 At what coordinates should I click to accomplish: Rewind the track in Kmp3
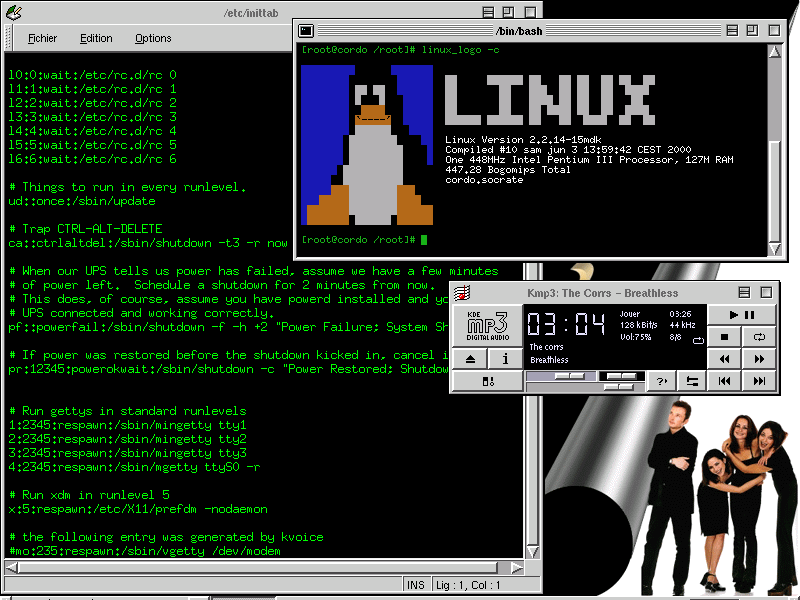(724, 359)
